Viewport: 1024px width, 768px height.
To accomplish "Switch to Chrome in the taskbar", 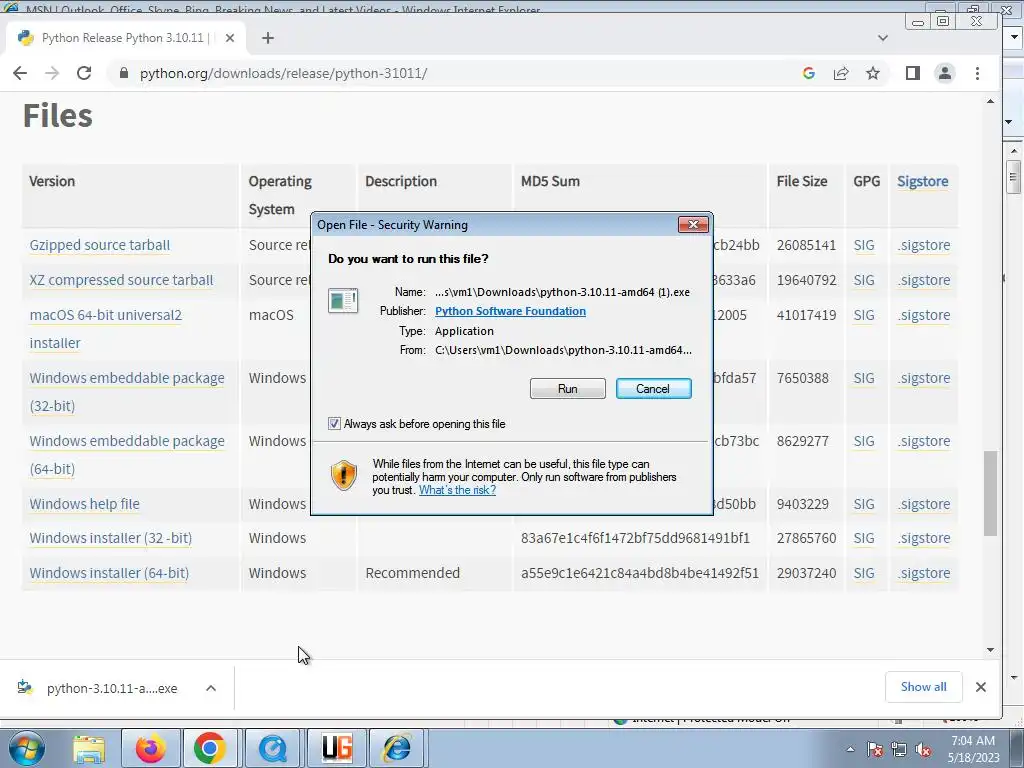I will coord(210,748).
